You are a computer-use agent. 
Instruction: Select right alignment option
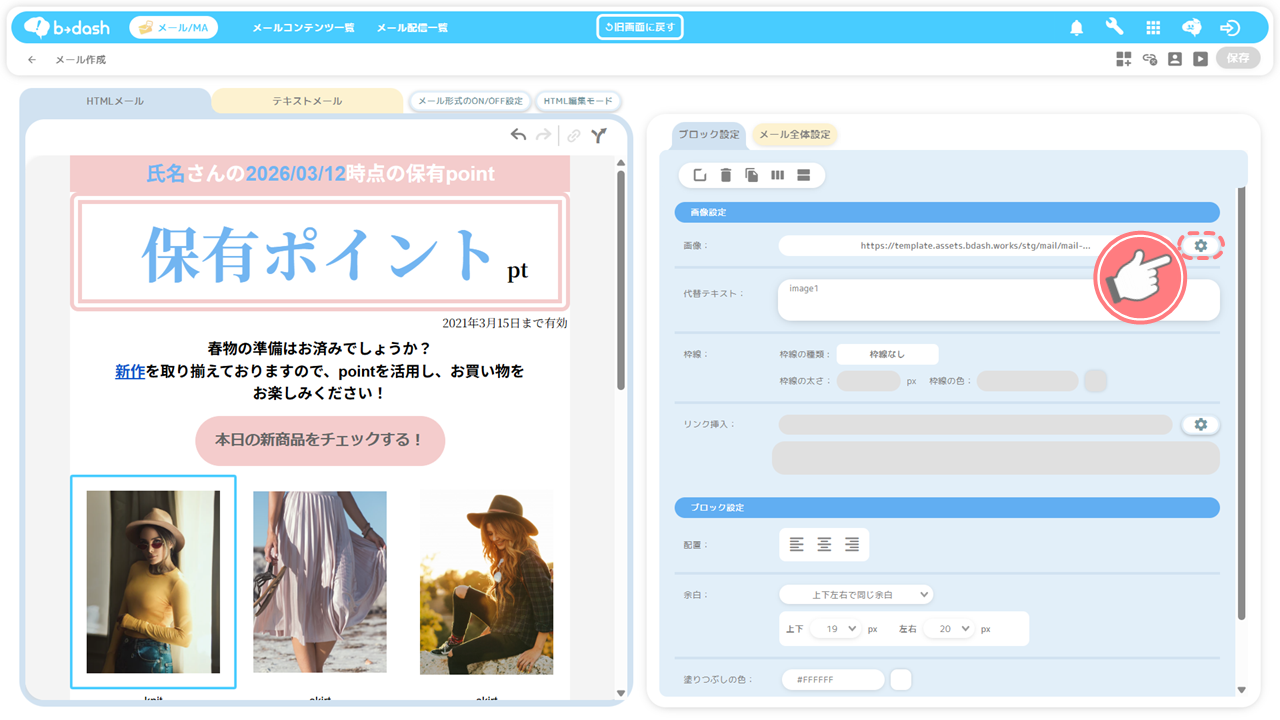point(852,545)
